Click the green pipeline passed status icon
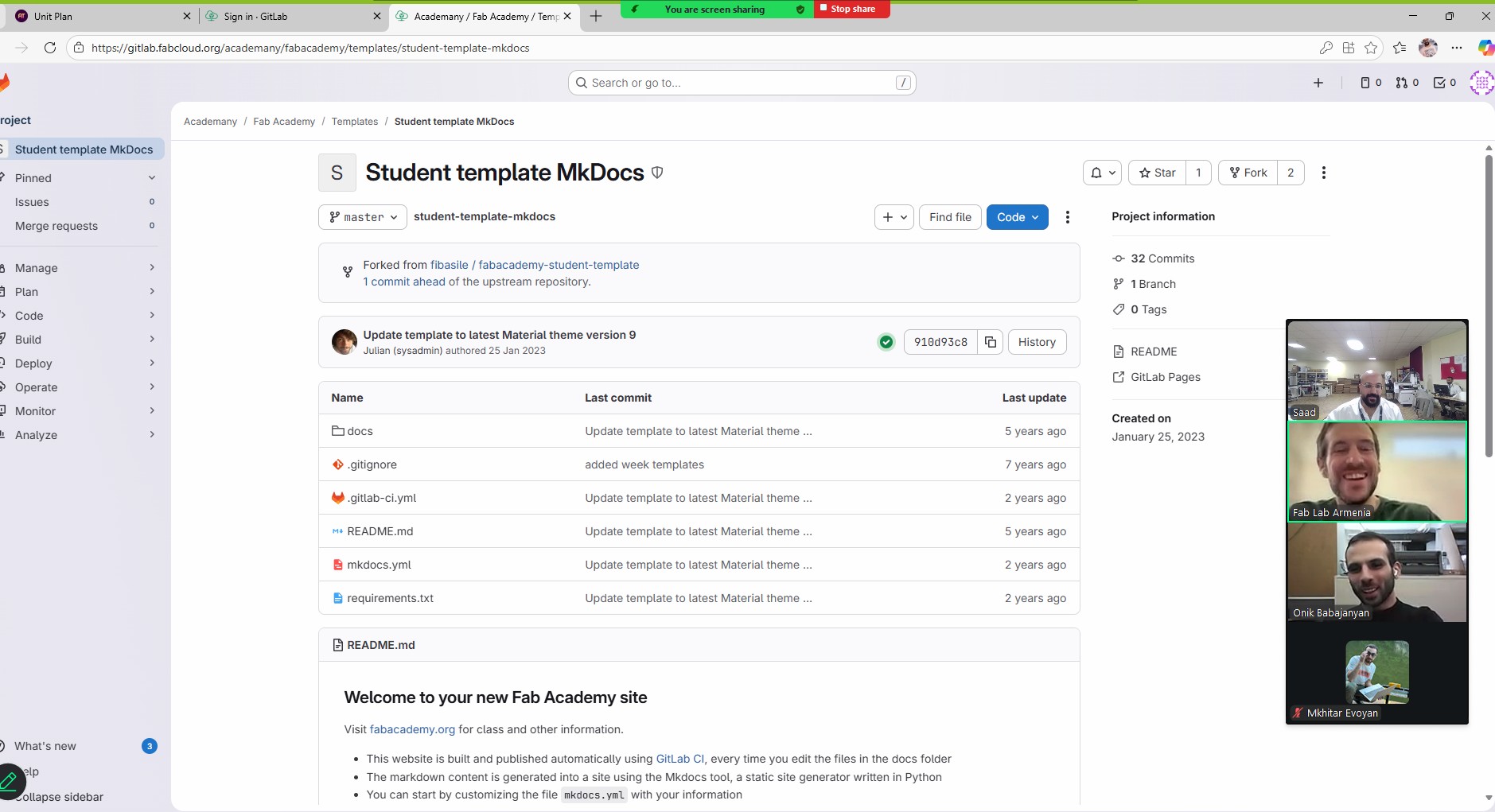 [886, 342]
